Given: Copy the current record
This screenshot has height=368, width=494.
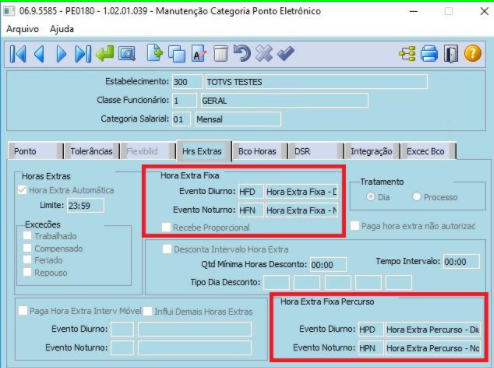Looking at the screenshot, I should click(177, 54).
